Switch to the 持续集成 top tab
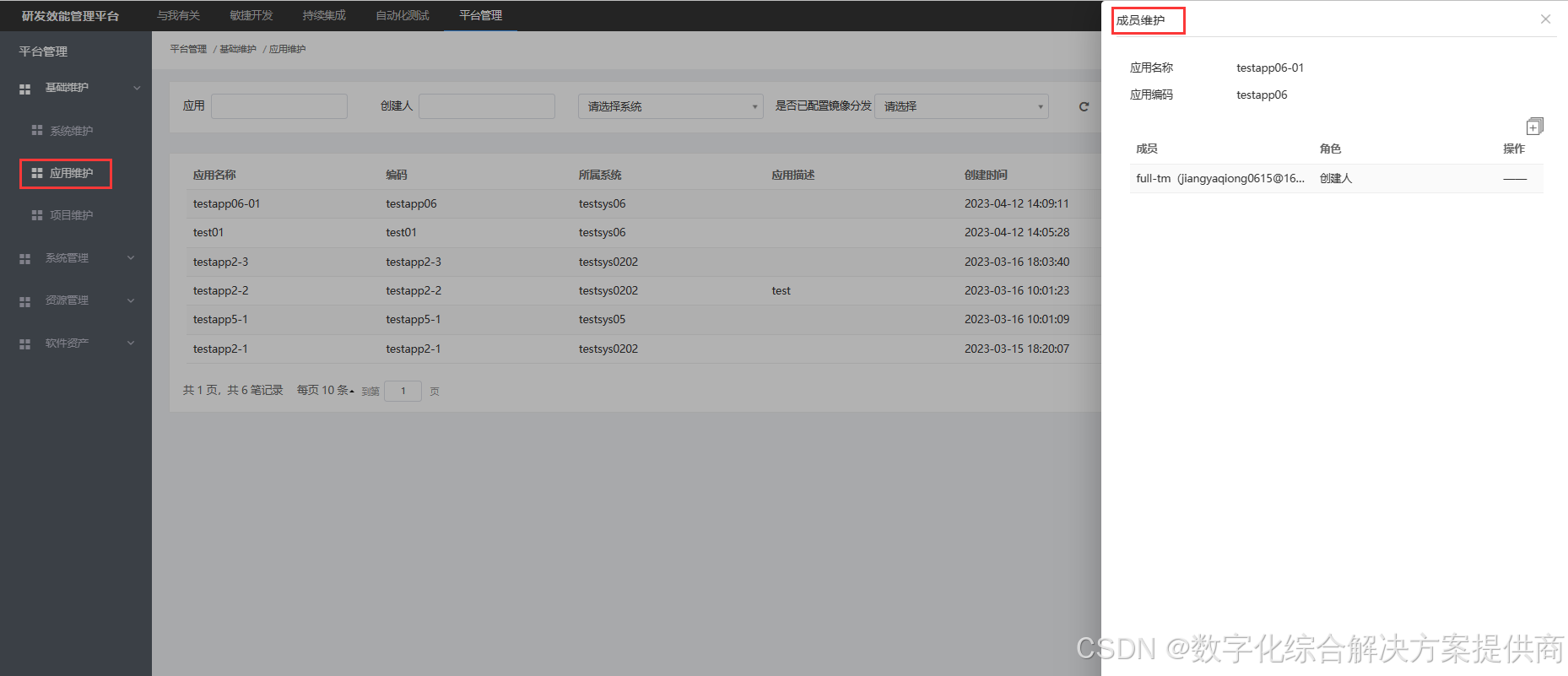This screenshot has width=1568, height=676. (324, 15)
